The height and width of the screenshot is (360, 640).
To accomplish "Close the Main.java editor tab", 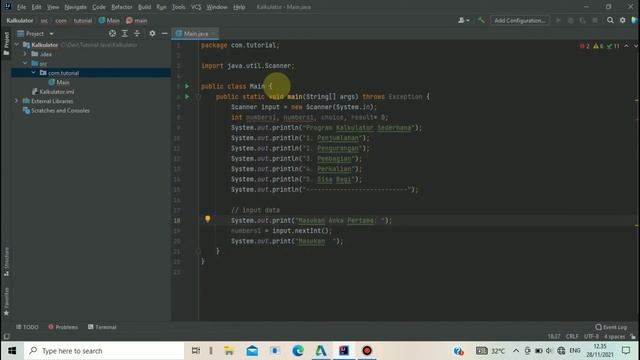I will (213, 33).
